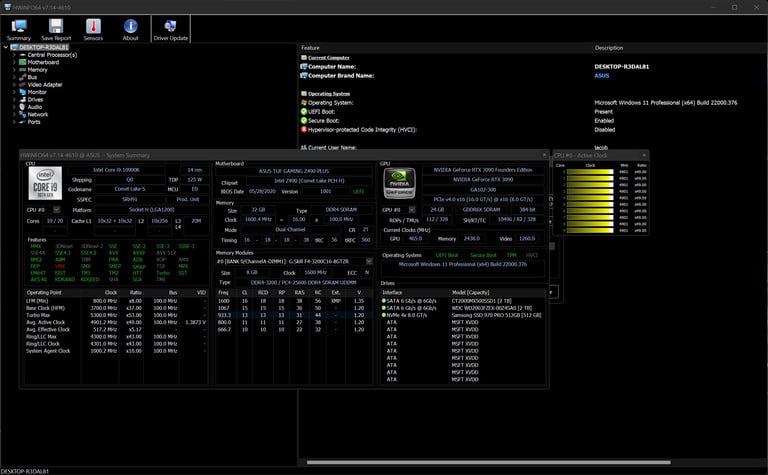This screenshot has width=768, height=475.
Task: Click the Network tree node icon
Action: [22, 114]
